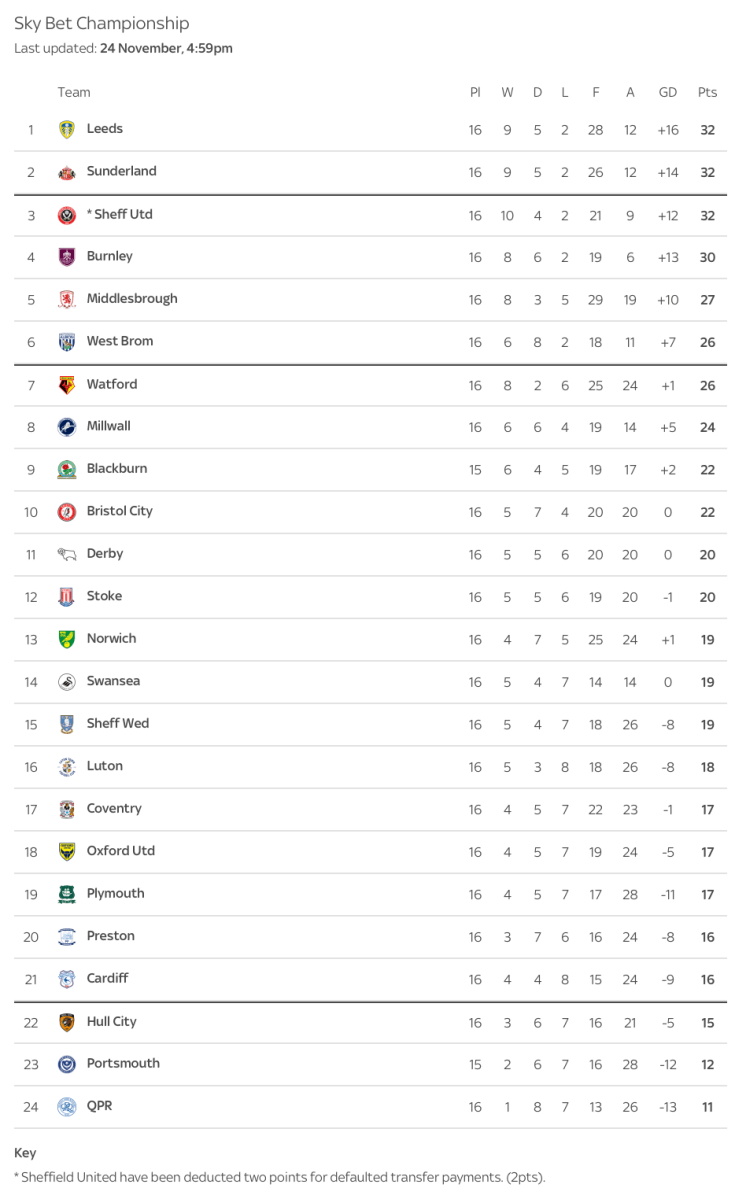Select the Sheff Utd team name
This screenshot has height=1199, width=735.
[123, 214]
